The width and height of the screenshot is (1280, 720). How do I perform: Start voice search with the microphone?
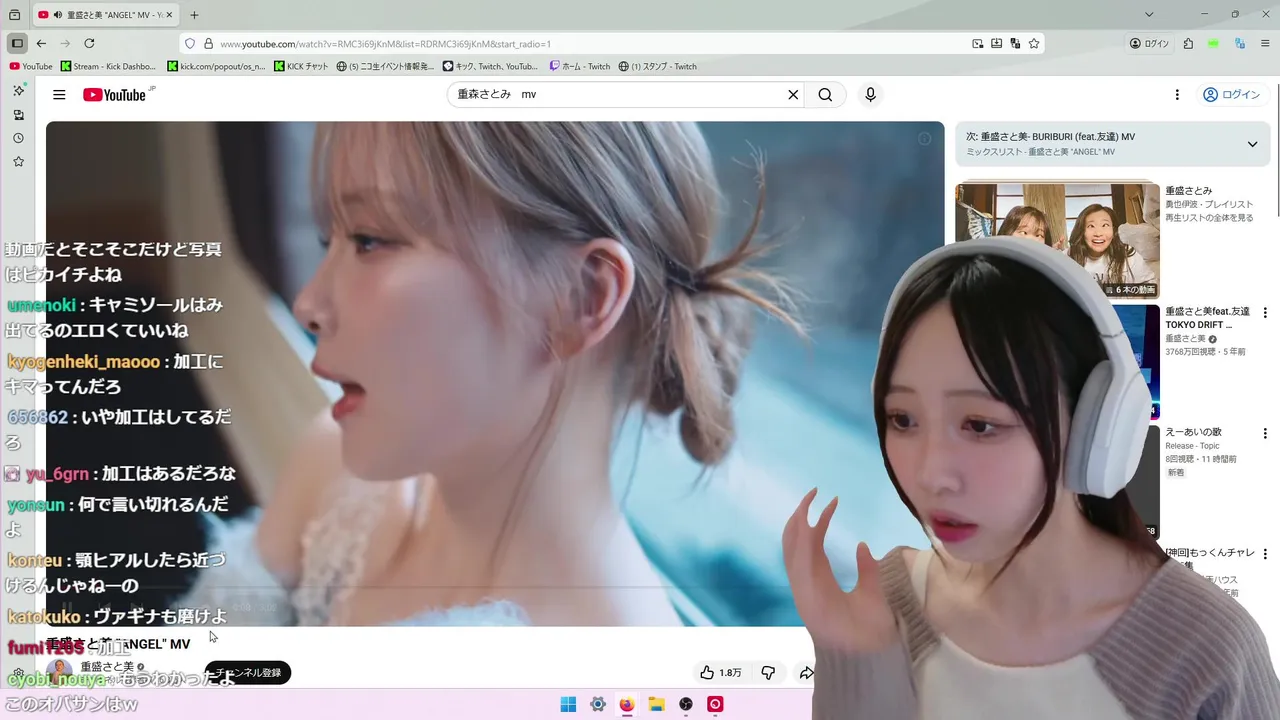pos(870,95)
